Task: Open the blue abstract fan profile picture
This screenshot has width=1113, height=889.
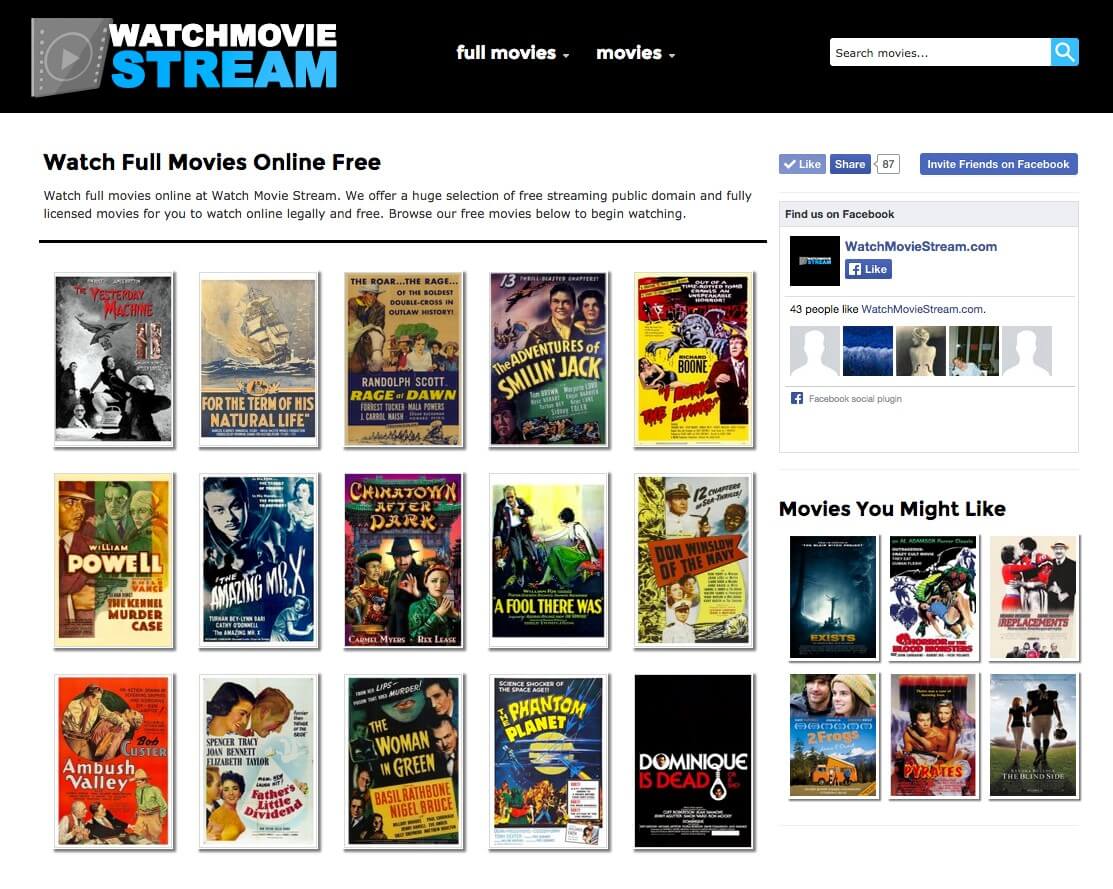Action: point(867,351)
